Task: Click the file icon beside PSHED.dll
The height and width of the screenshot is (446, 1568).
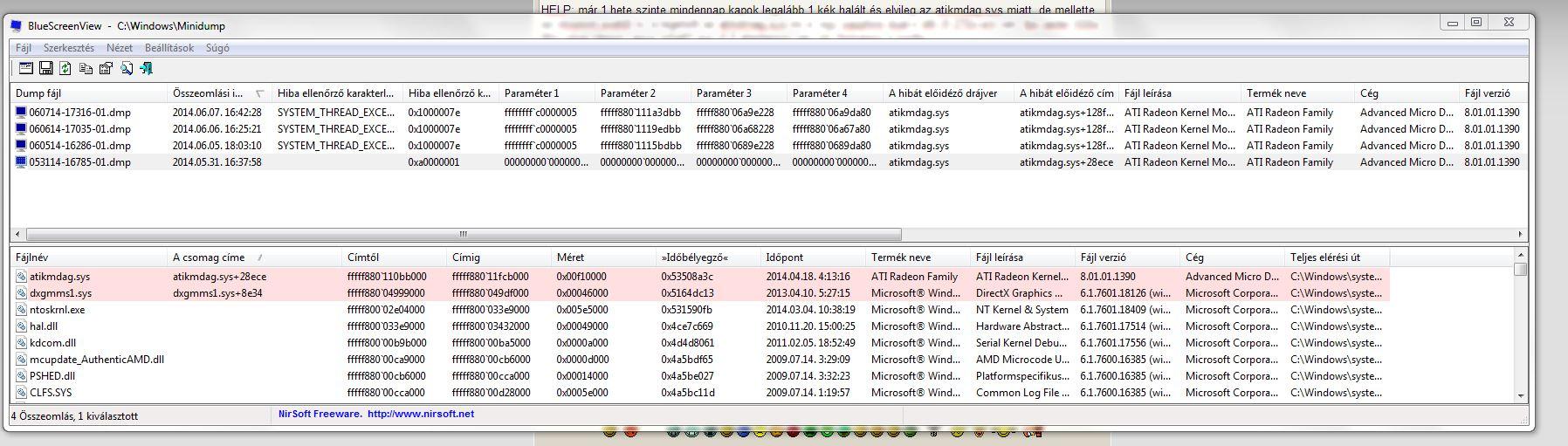Action: pos(21,376)
